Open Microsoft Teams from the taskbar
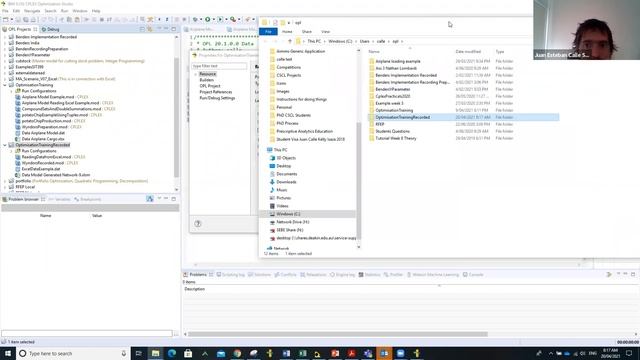640x360 pixels. (x=368, y=353)
